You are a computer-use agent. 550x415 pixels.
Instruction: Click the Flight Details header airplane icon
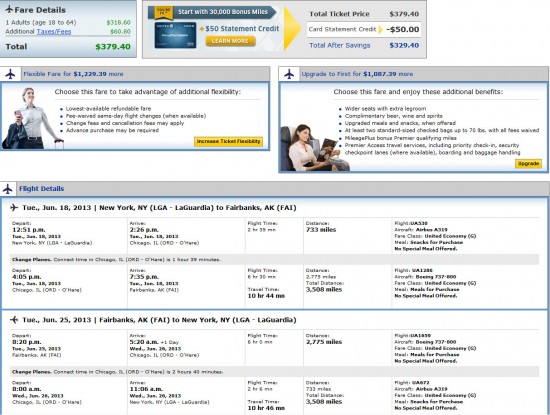(7, 189)
